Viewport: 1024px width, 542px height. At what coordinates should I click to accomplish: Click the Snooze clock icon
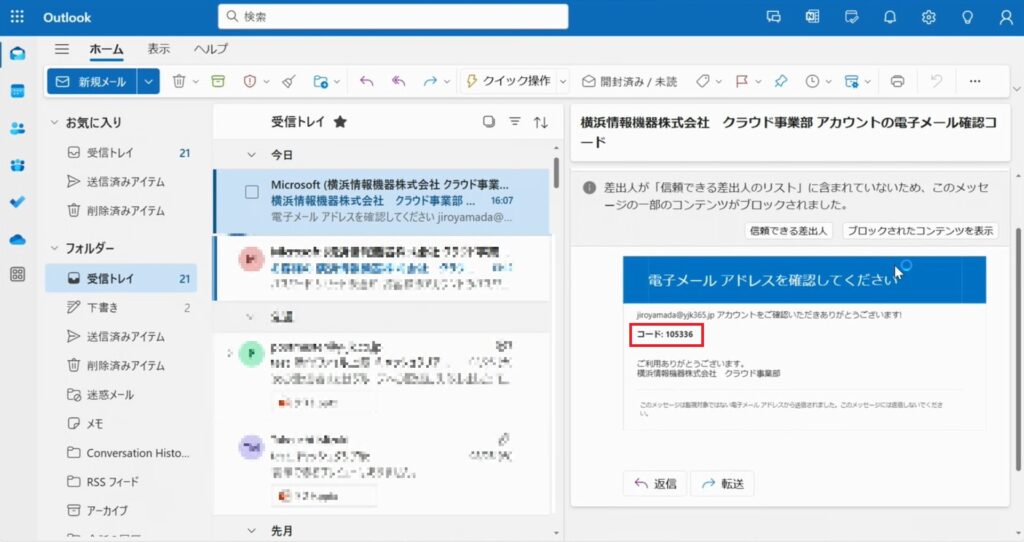click(812, 82)
